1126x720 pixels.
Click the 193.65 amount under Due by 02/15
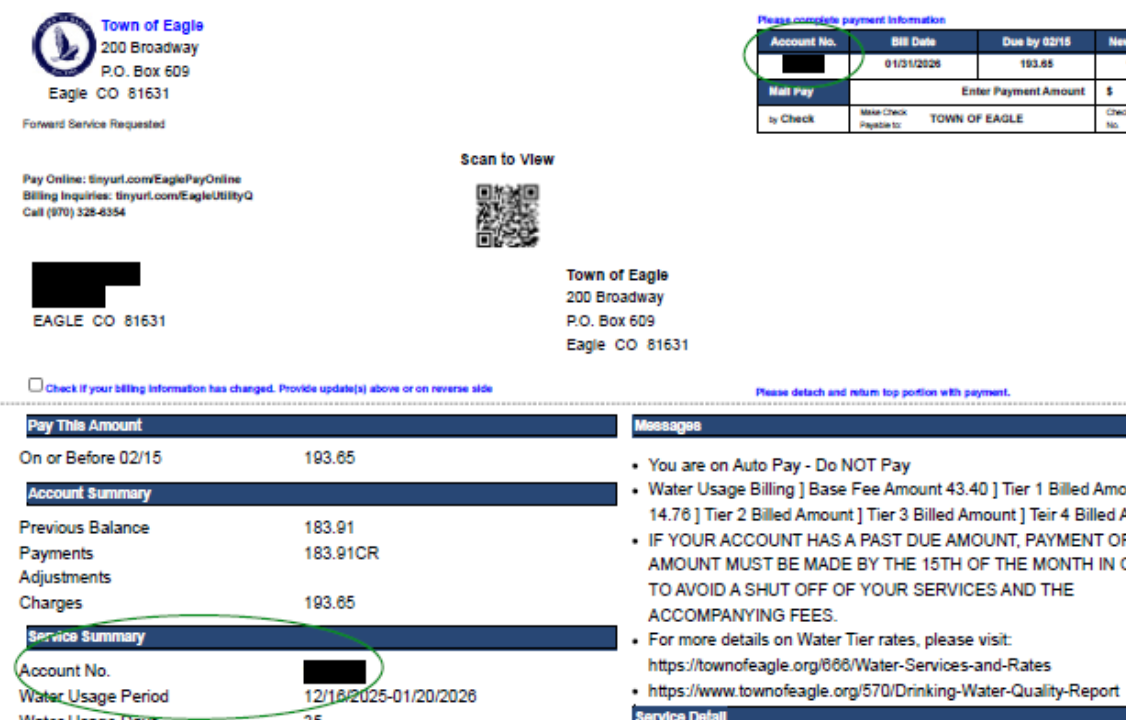1036,64
